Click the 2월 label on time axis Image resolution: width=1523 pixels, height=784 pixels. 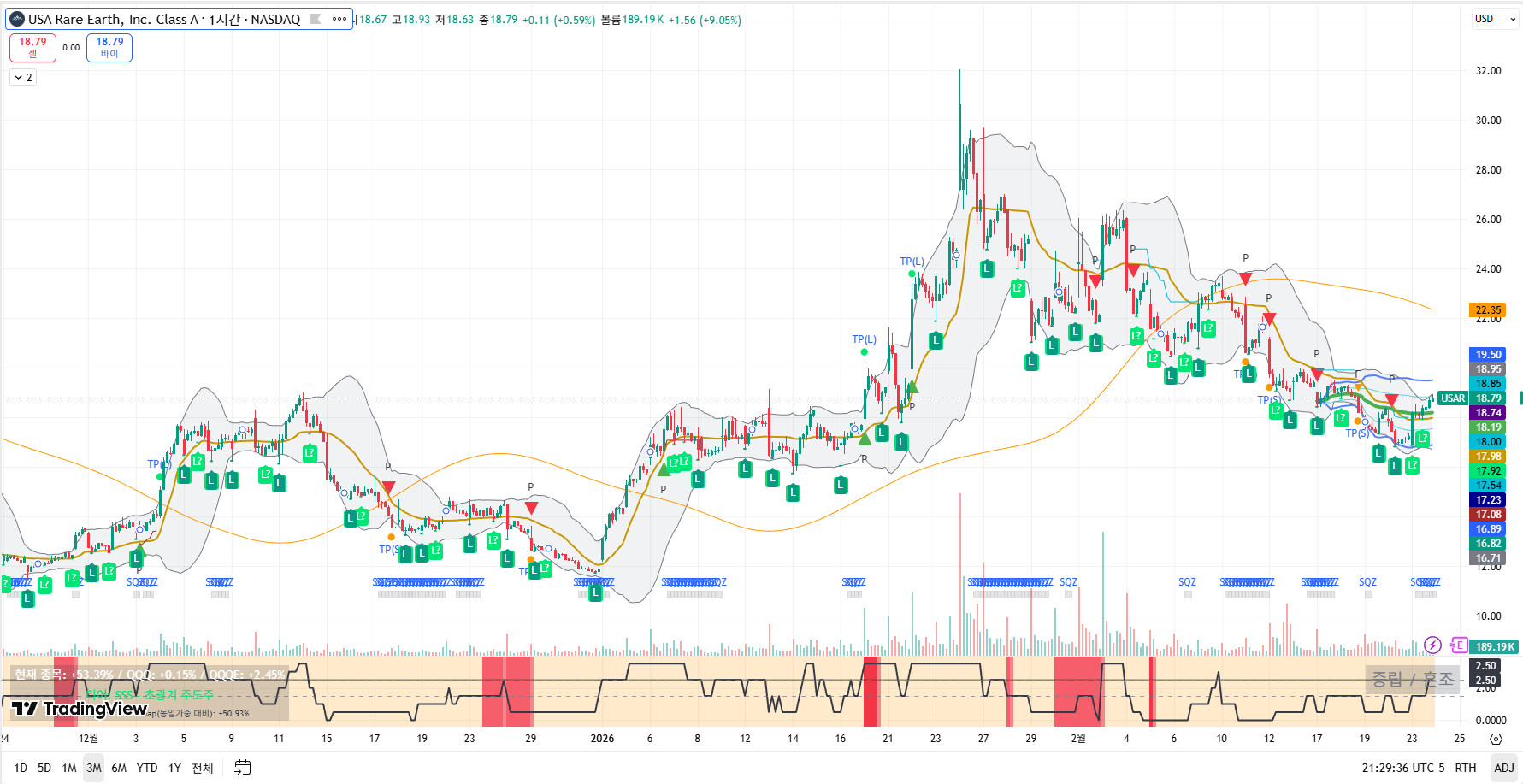tap(1078, 739)
